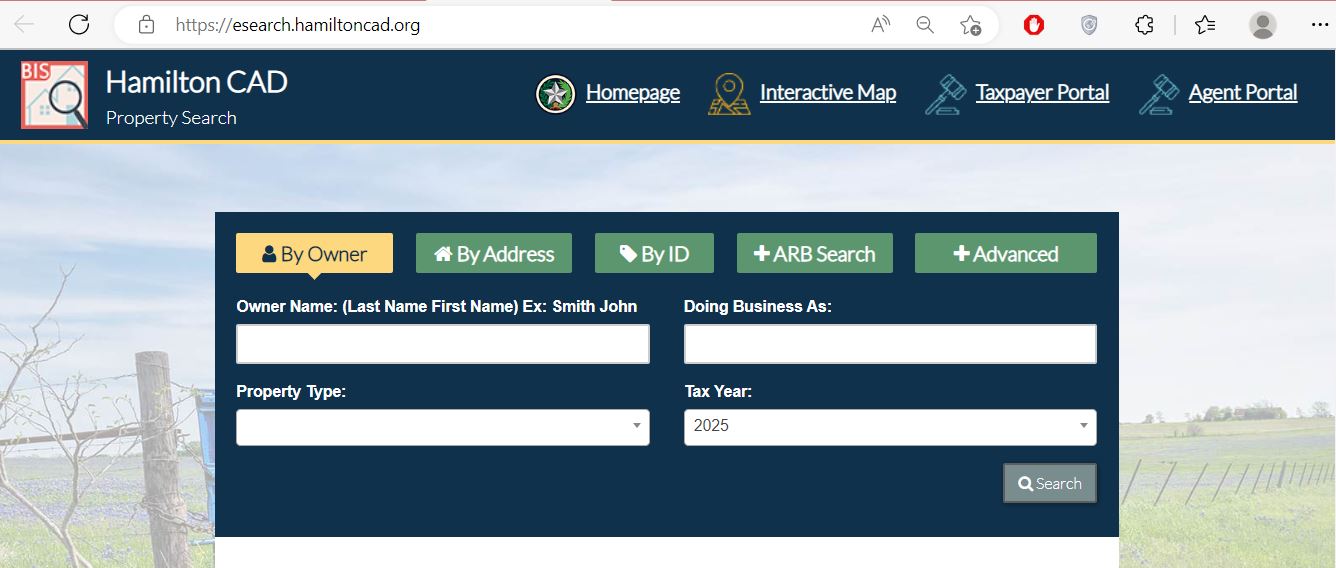Viewport: 1336px width, 568px height.
Task: Click the Interactive Map pin icon
Action: 729,94
